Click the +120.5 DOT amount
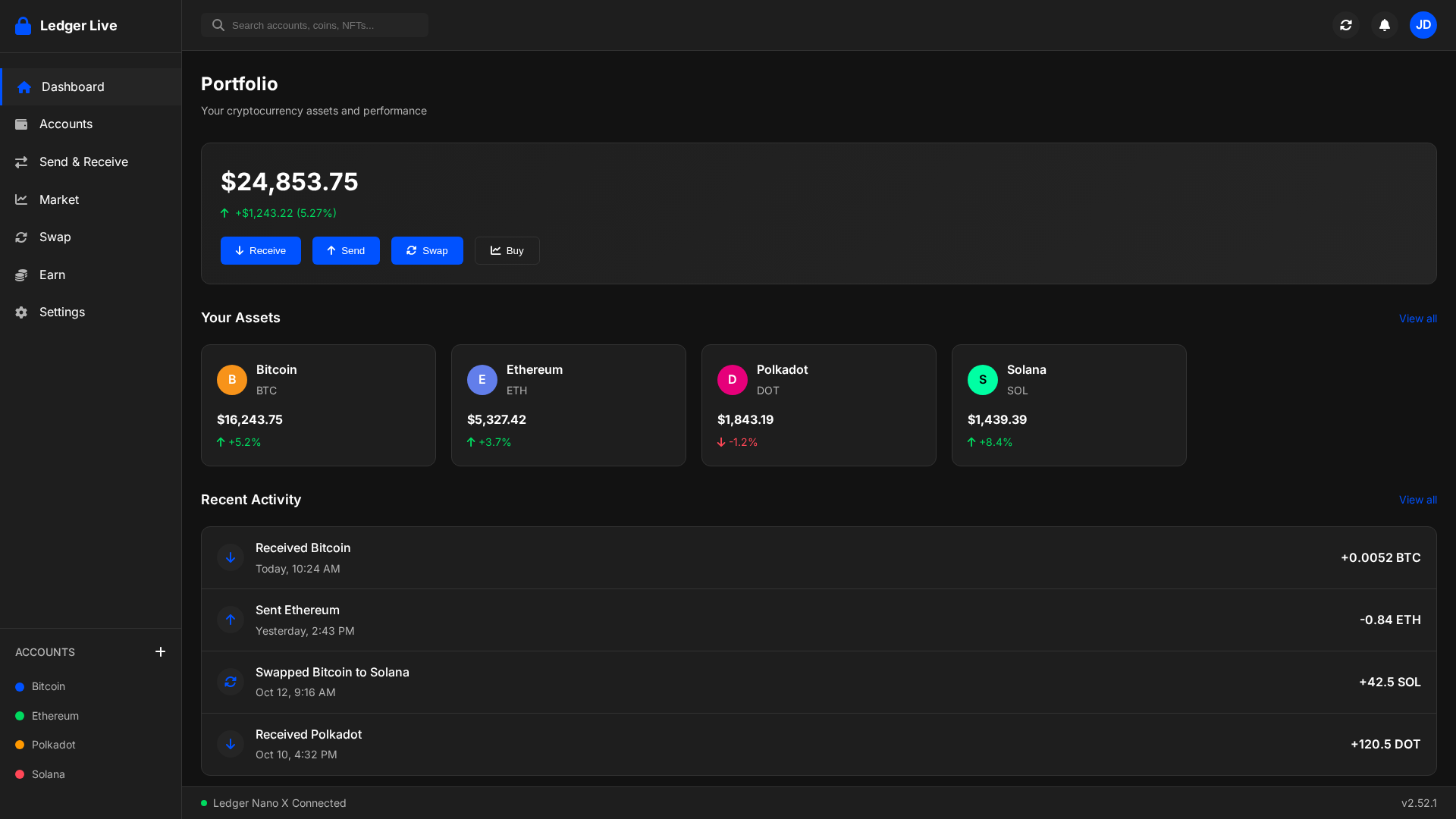Viewport: 1456px width, 819px height. click(x=1385, y=744)
